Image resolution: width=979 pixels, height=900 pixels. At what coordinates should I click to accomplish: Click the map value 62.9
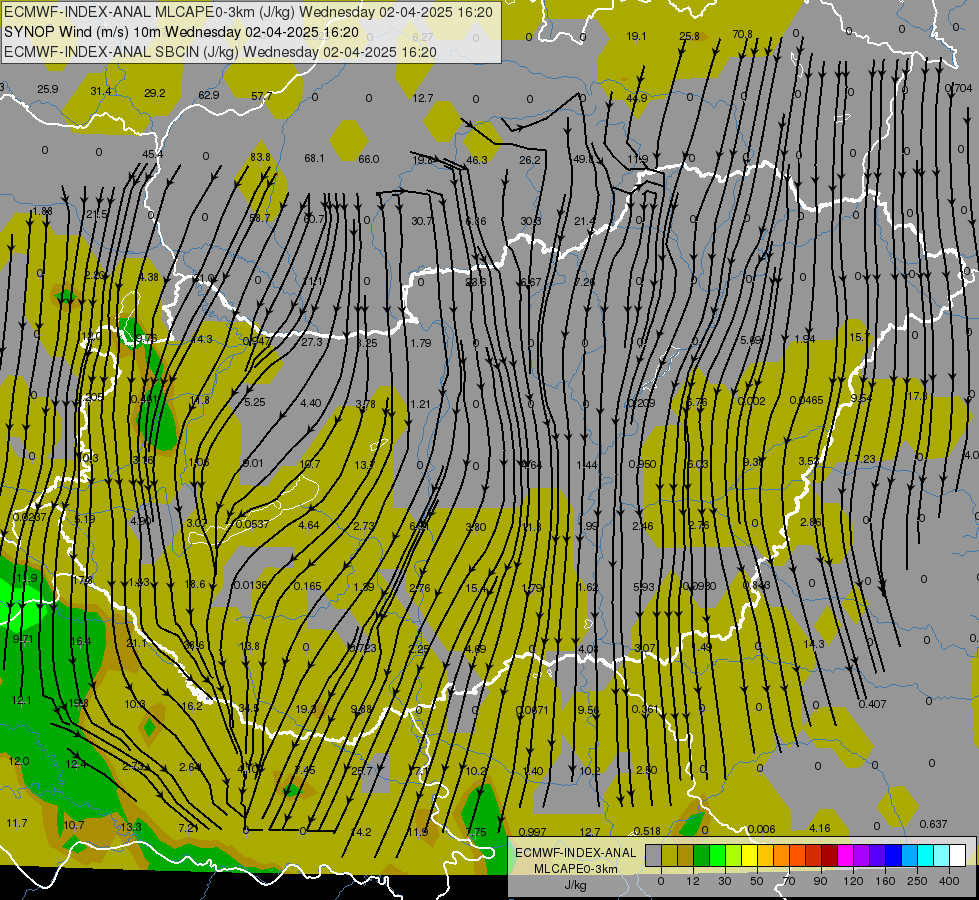[209, 95]
